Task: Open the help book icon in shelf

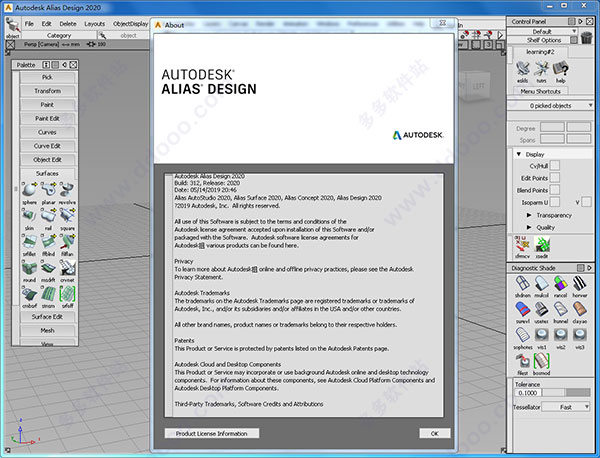Action: (x=561, y=69)
